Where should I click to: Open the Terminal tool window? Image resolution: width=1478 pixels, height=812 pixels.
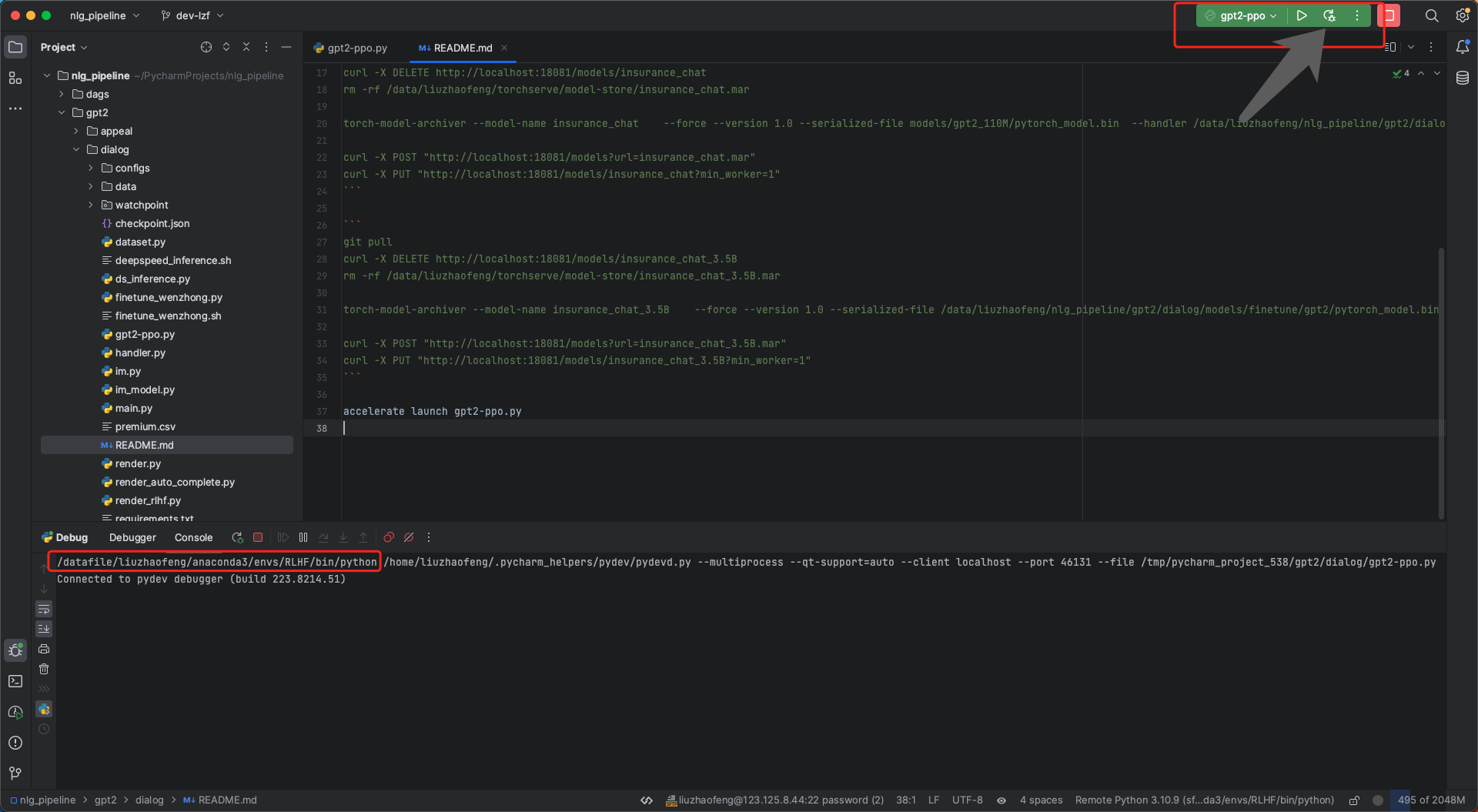(15, 681)
